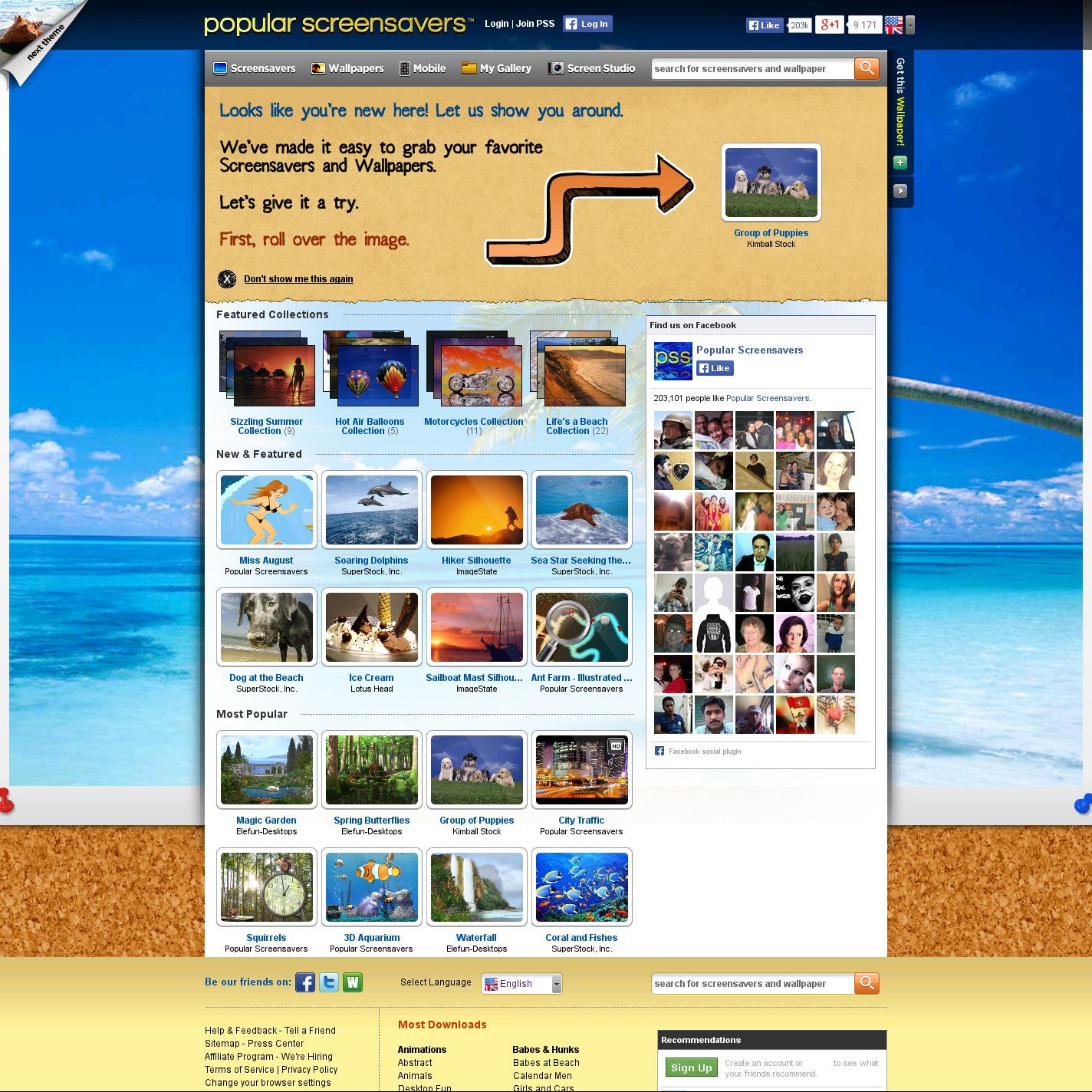Viewport: 1092px width, 1092px height.
Task: Open the Terms of Service link
Action: pos(239,1070)
